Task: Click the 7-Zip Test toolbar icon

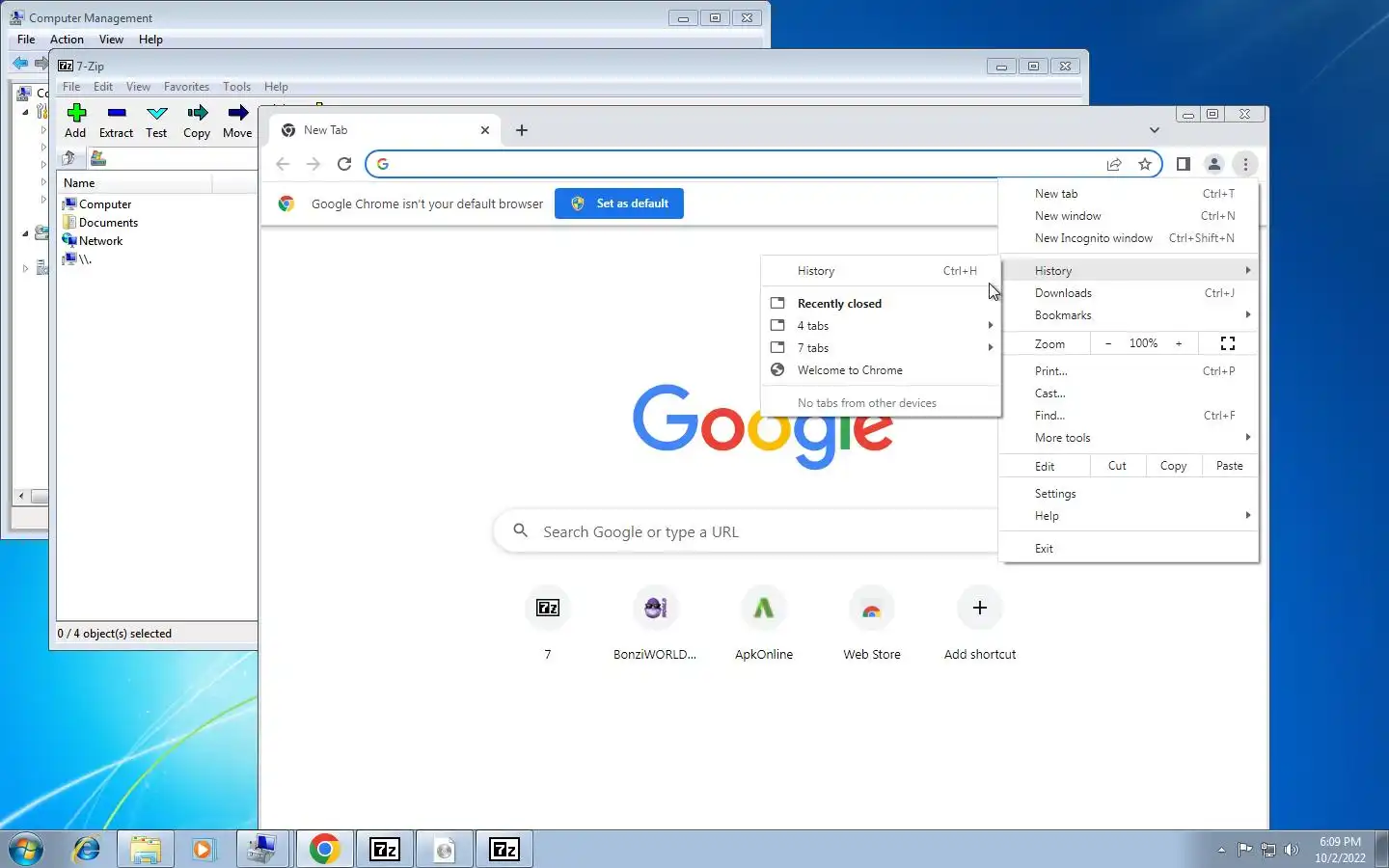Action: [156, 113]
